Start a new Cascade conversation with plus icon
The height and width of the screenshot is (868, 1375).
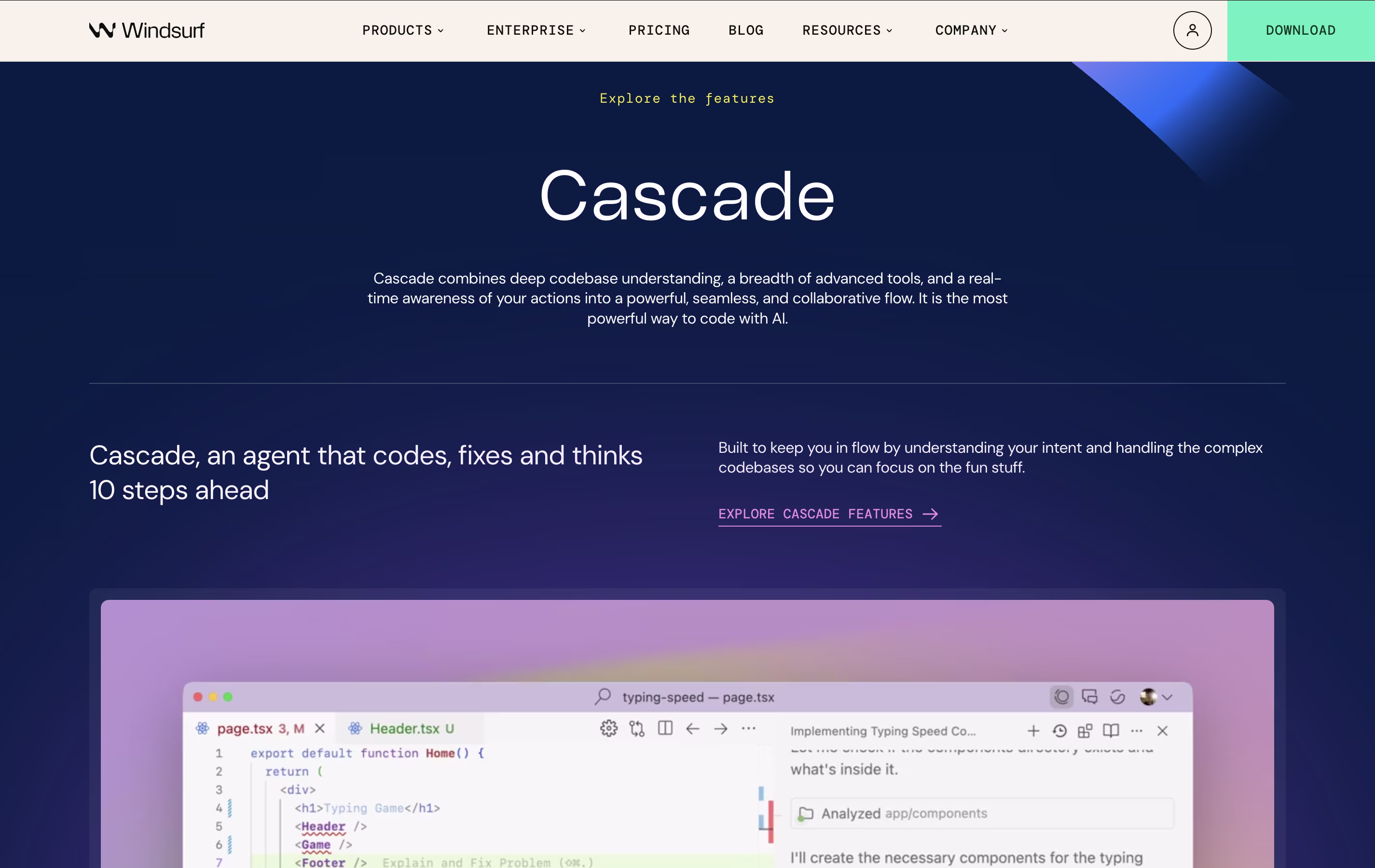pyautogui.click(x=1033, y=731)
